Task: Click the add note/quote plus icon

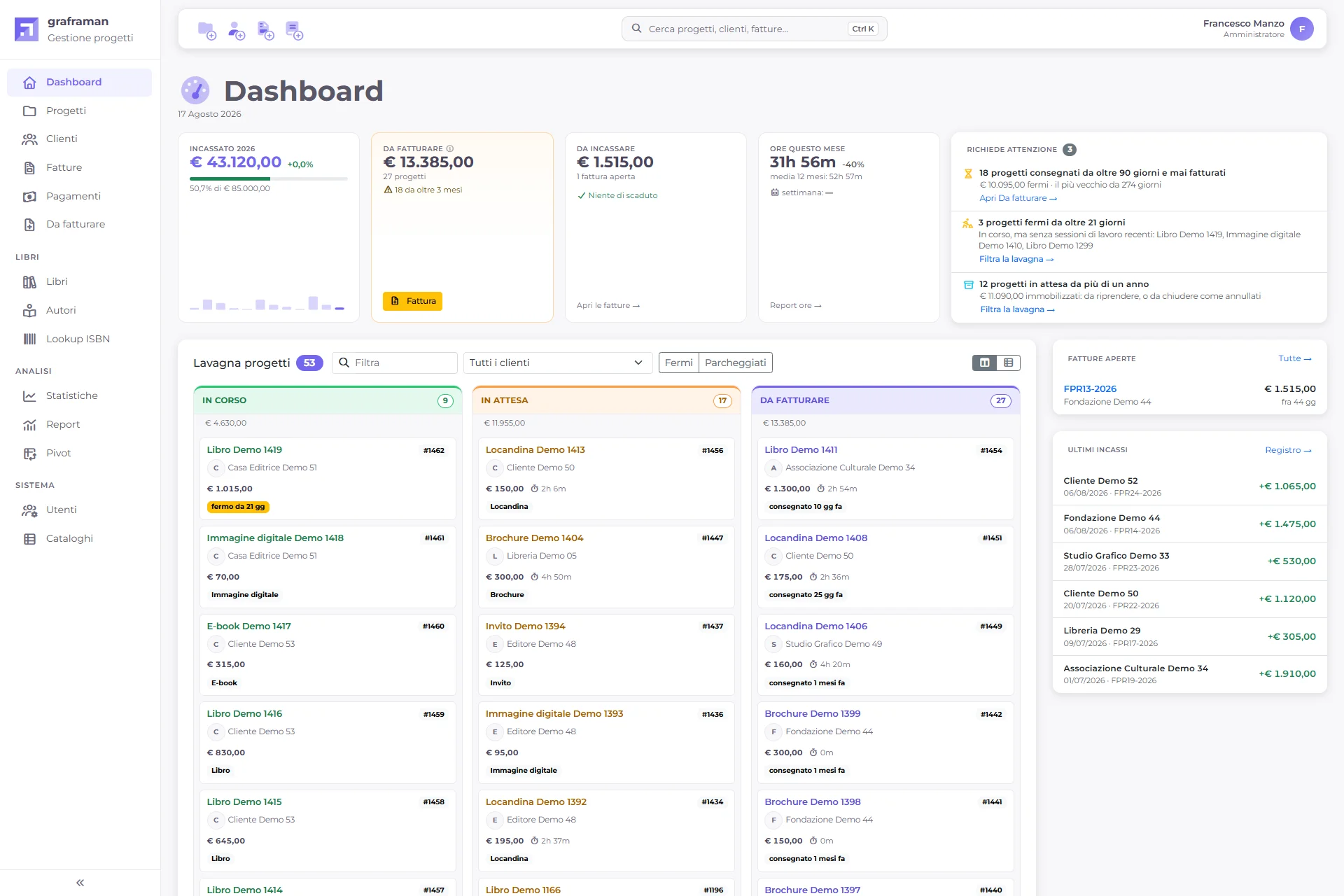Action: [x=295, y=30]
